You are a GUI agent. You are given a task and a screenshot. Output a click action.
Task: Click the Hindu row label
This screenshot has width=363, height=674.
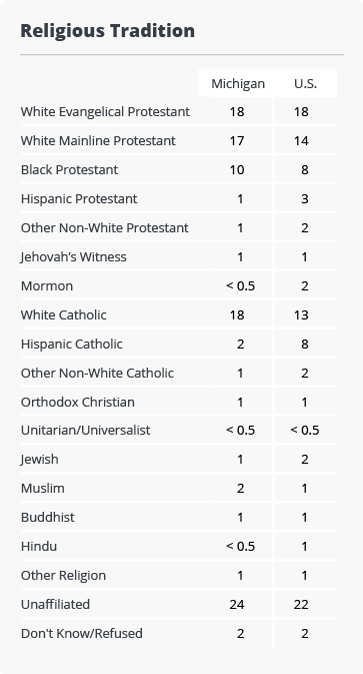point(39,546)
